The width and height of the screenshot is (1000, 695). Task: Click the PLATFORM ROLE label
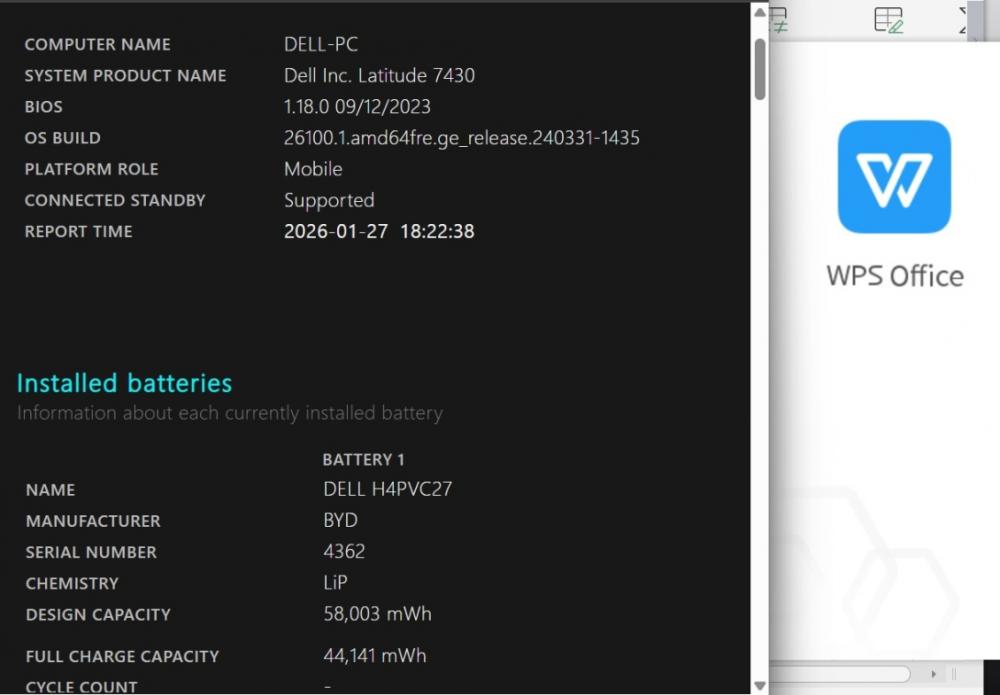(x=91, y=170)
